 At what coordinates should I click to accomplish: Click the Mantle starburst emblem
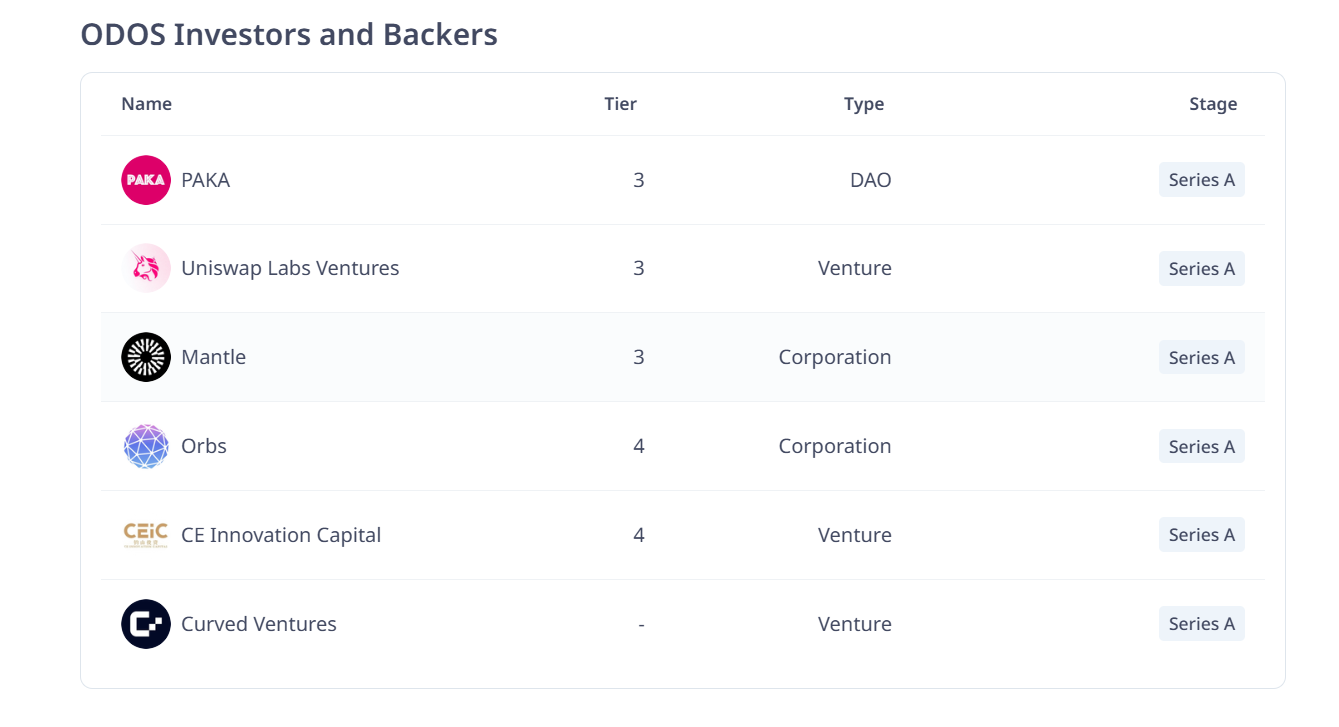(x=146, y=357)
